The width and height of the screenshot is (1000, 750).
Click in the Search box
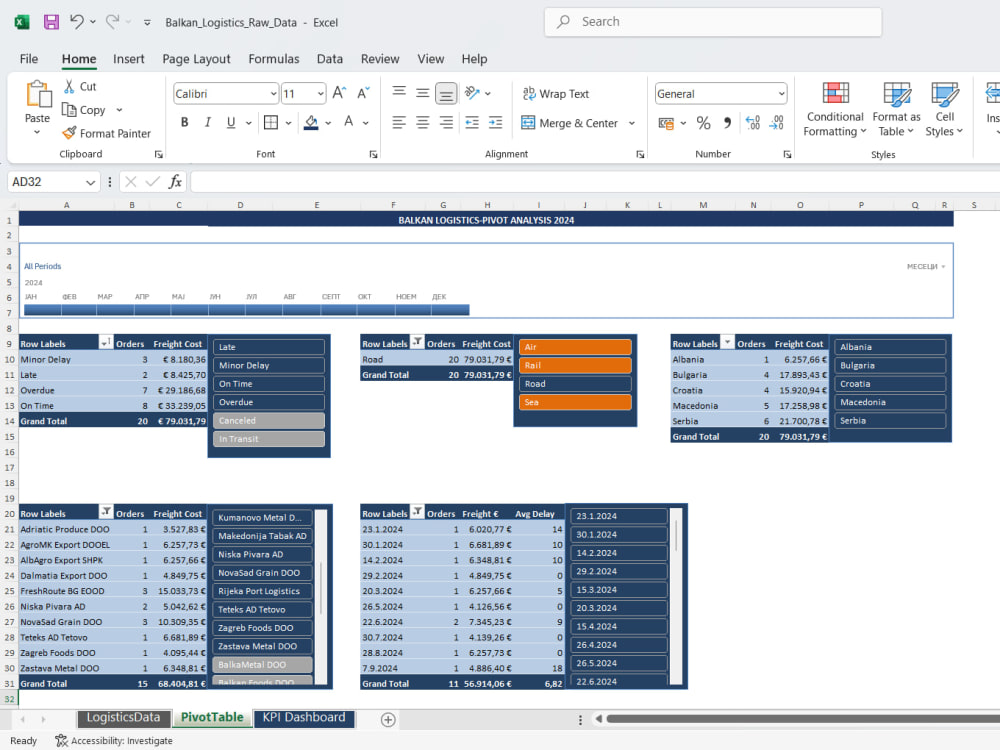click(x=713, y=22)
